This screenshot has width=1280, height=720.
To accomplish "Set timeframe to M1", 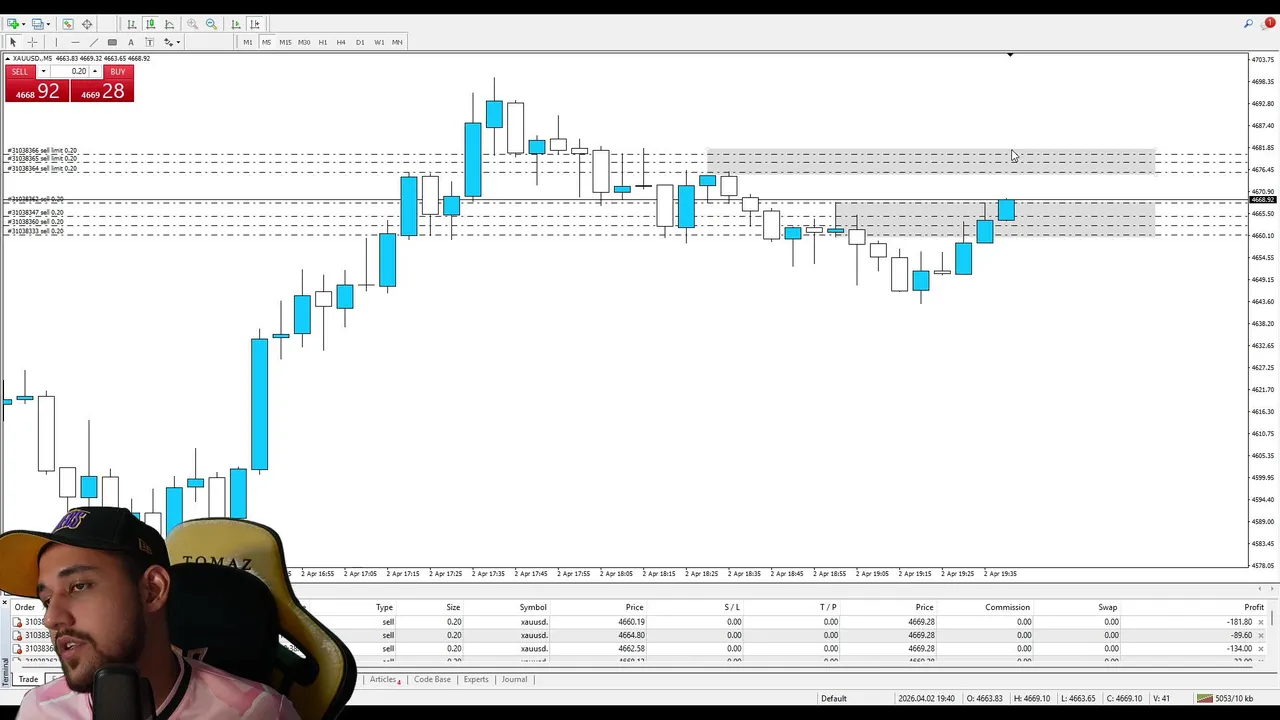I will [247, 42].
